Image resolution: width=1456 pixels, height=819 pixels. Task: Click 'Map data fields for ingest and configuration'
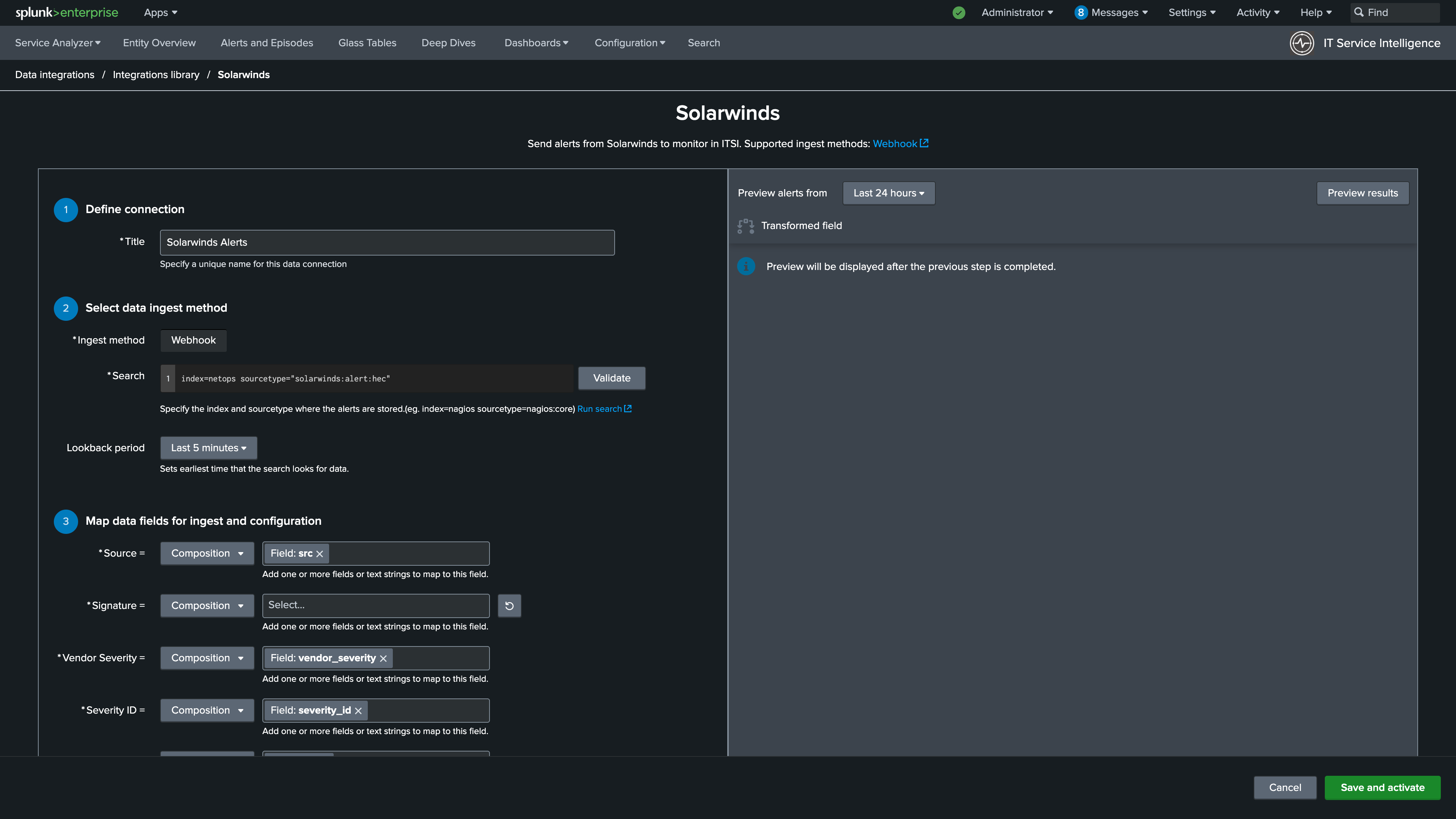pyautogui.click(x=204, y=521)
